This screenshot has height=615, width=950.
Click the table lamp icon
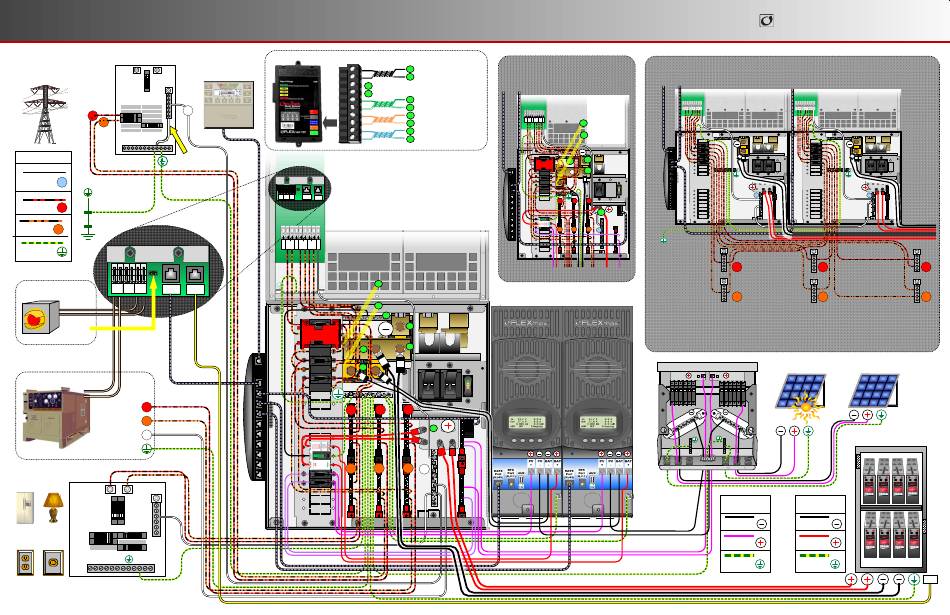click(x=53, y=508)
